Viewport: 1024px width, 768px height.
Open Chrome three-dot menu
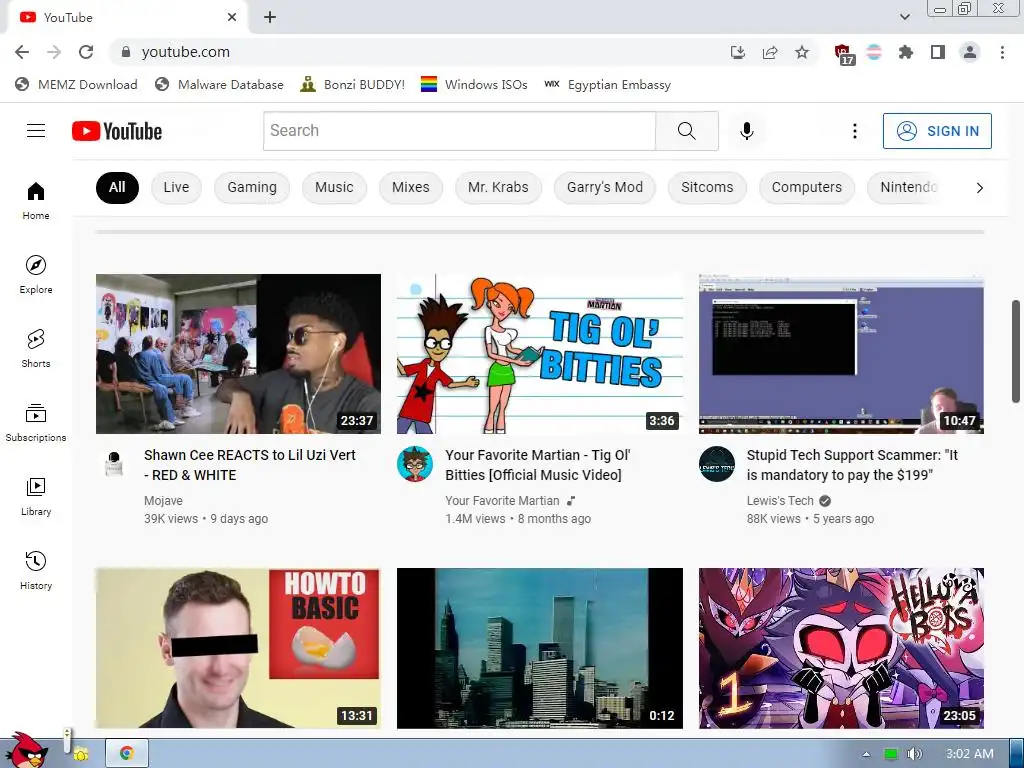click(1002, 52)
